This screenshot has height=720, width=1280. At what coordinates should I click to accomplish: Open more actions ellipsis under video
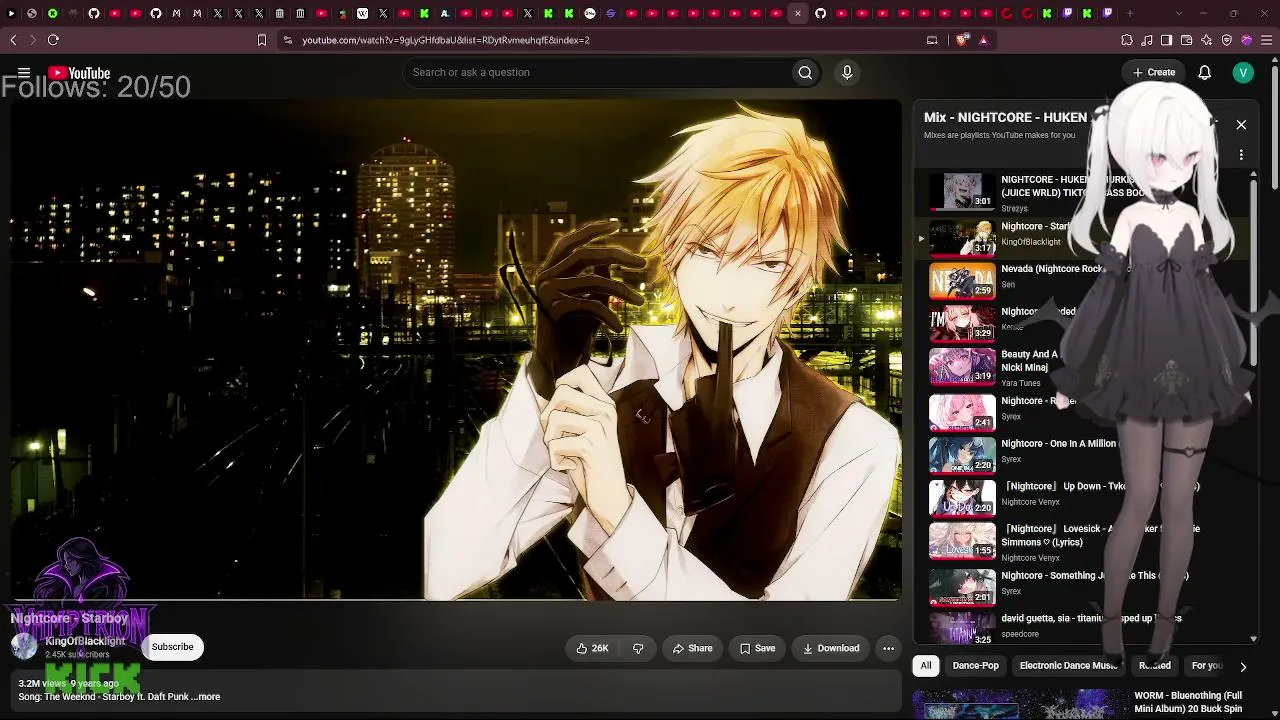pyautogui.click(x=888, y=648)
